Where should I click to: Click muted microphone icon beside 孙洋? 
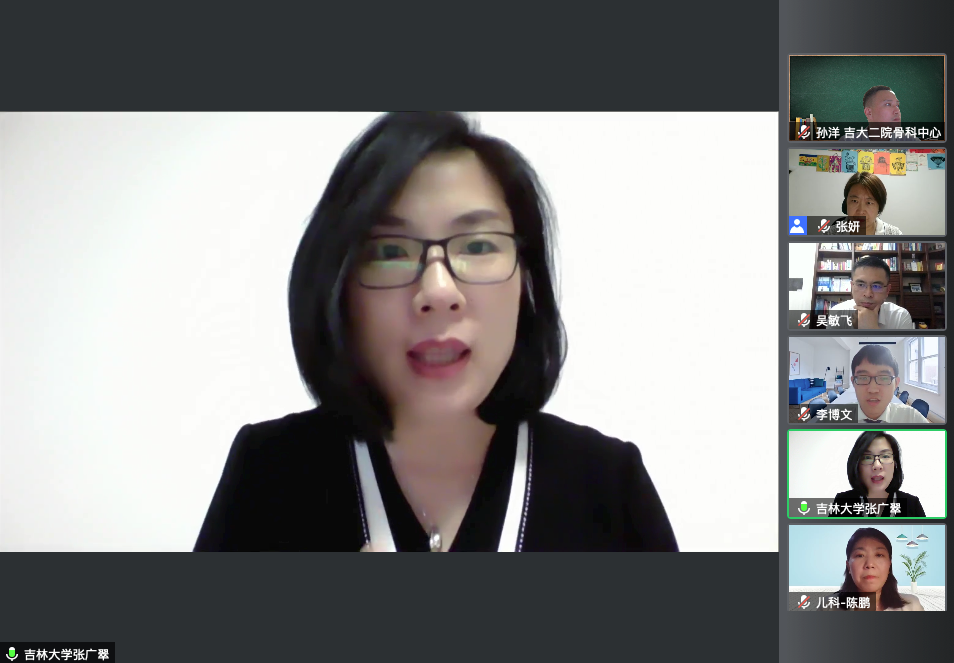pyautogui.click(x=804, y=132)
